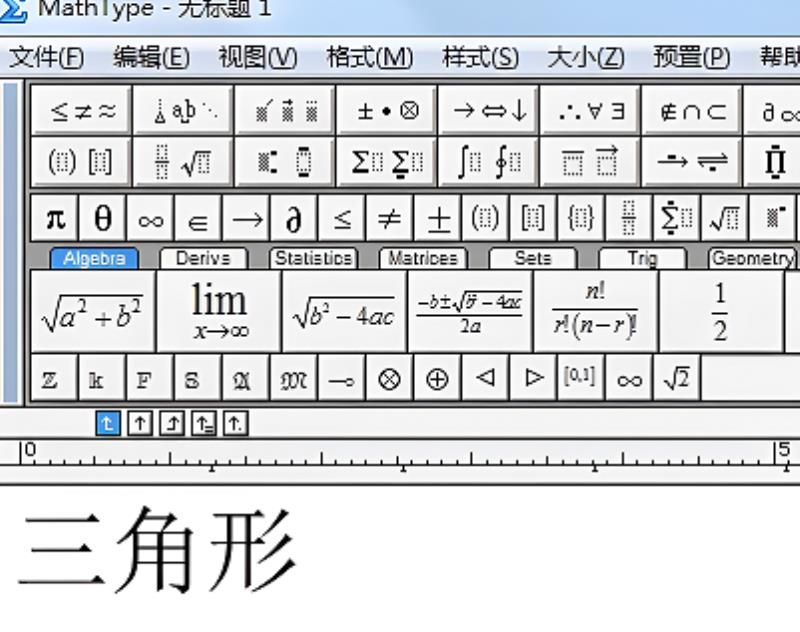Screen dimensions: 800x632
Task: Insert the not-equal symbol
Action: (x=390, y=218)
